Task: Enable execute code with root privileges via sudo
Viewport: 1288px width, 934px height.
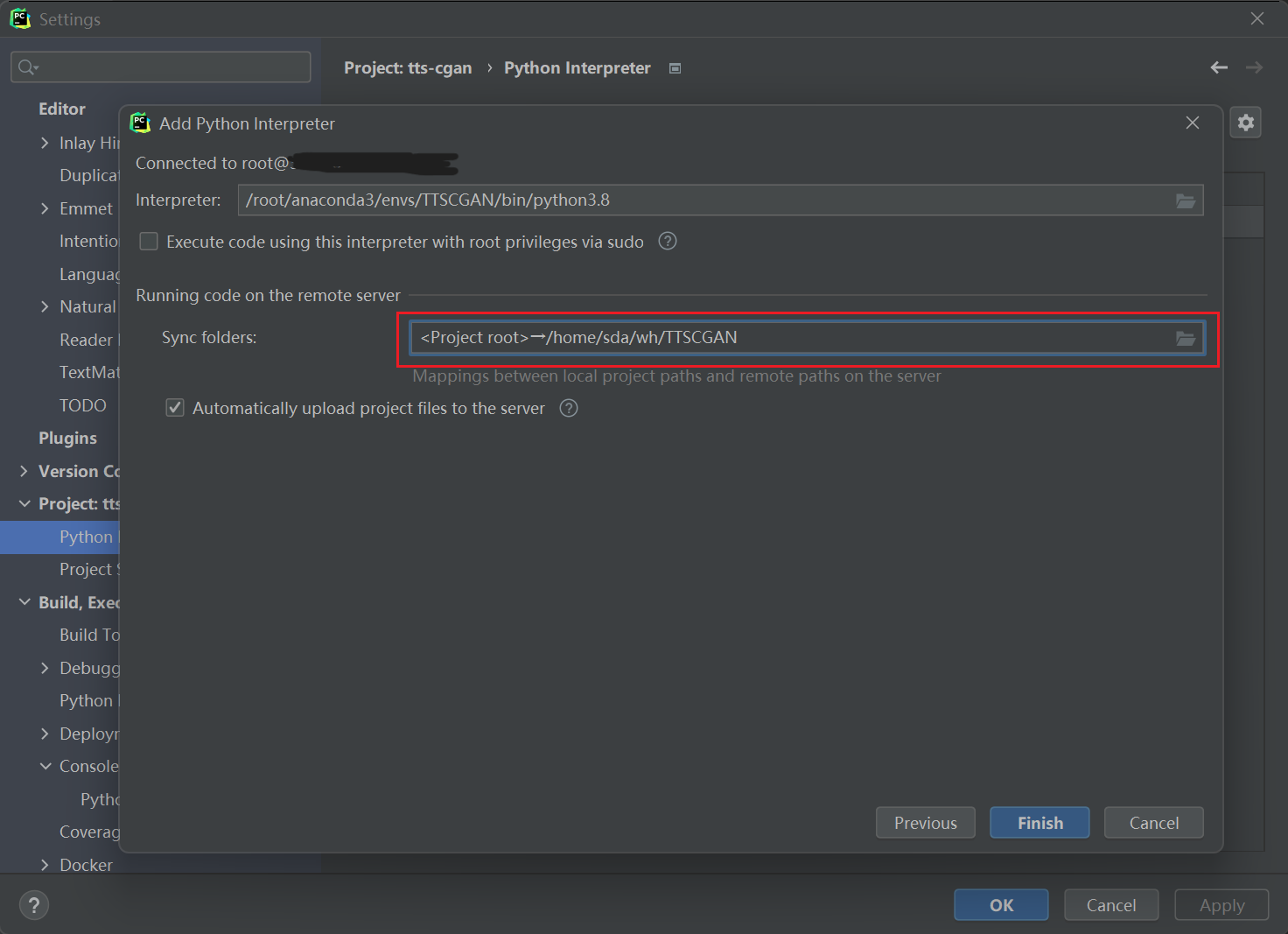Action: click(x=149, y=242)
